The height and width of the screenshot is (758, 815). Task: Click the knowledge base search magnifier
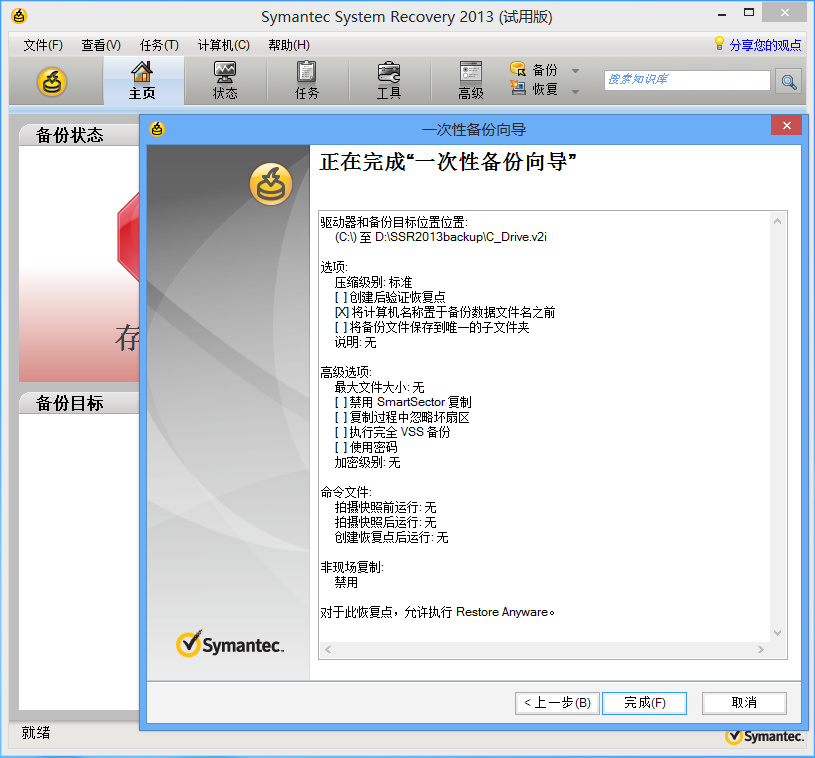[788, 82]
